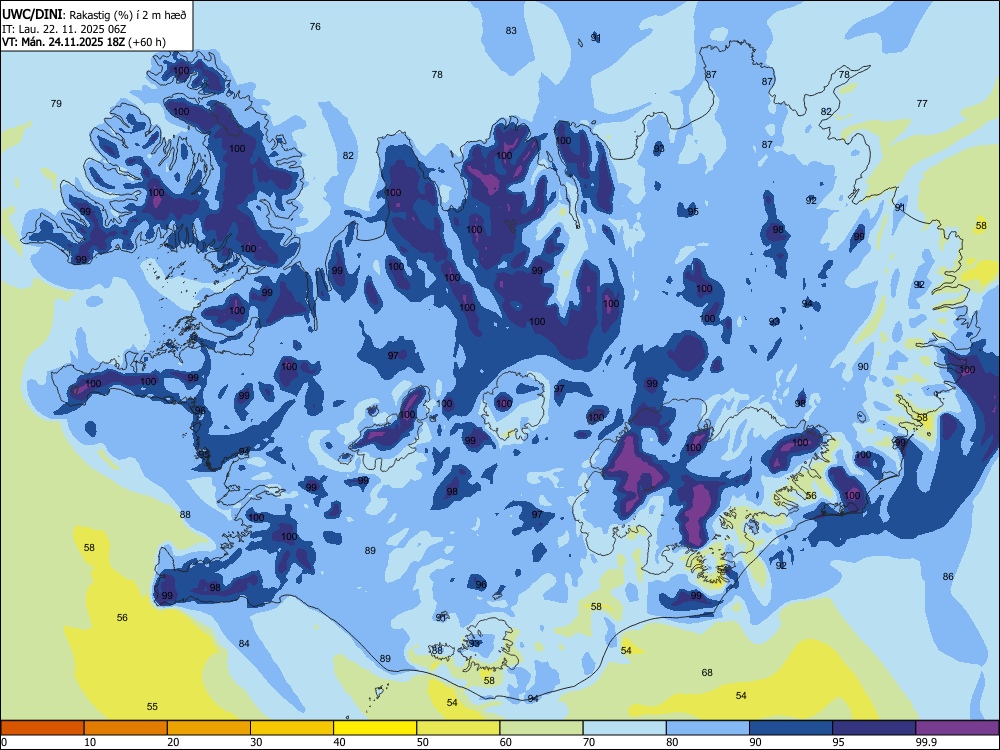
Task: Click the map value '68' off the south coast
Action: (x=707, y=672)
